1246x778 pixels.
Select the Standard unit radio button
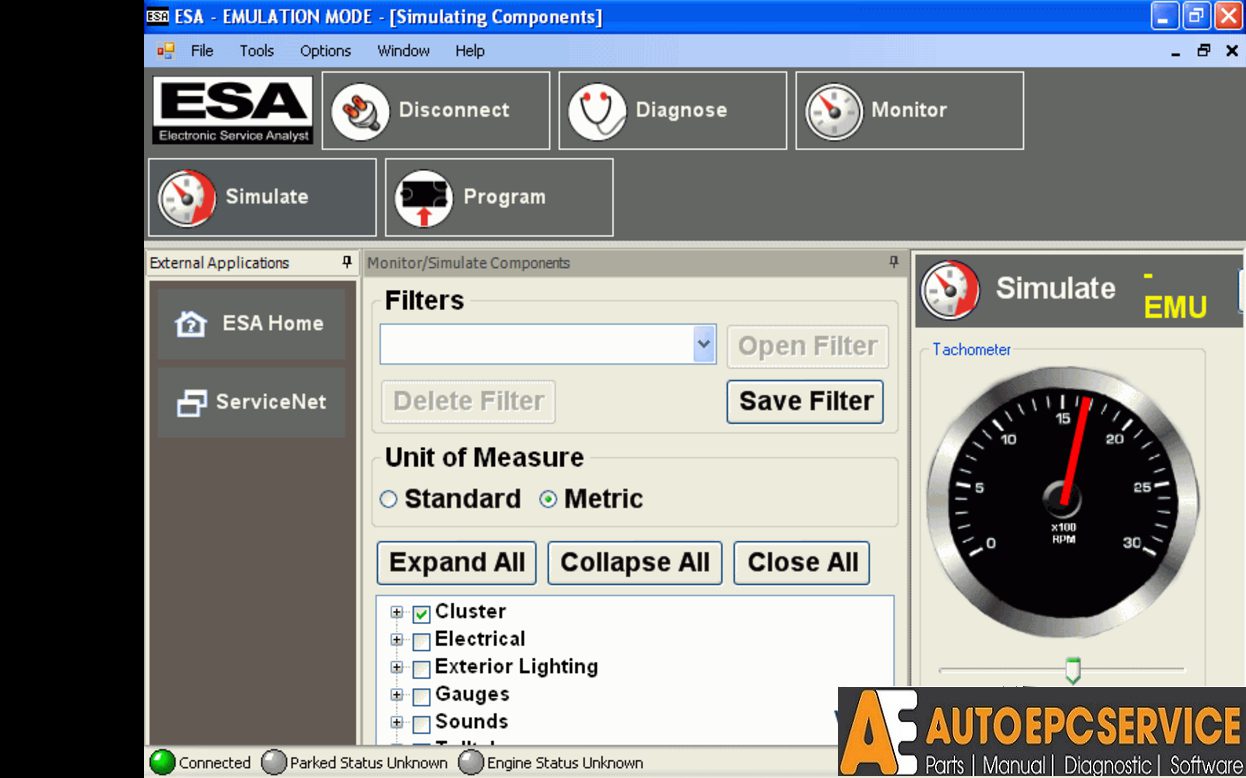point(389,499)
